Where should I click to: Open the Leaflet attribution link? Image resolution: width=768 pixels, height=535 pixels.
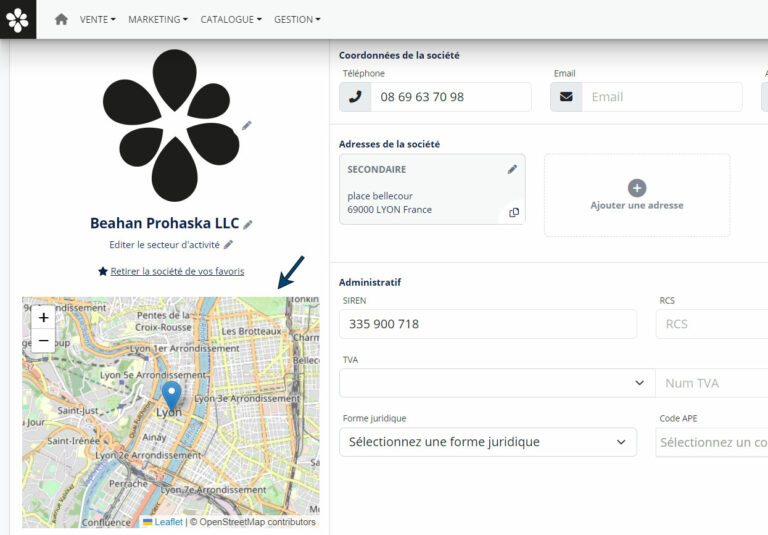[x=167, y=522]
